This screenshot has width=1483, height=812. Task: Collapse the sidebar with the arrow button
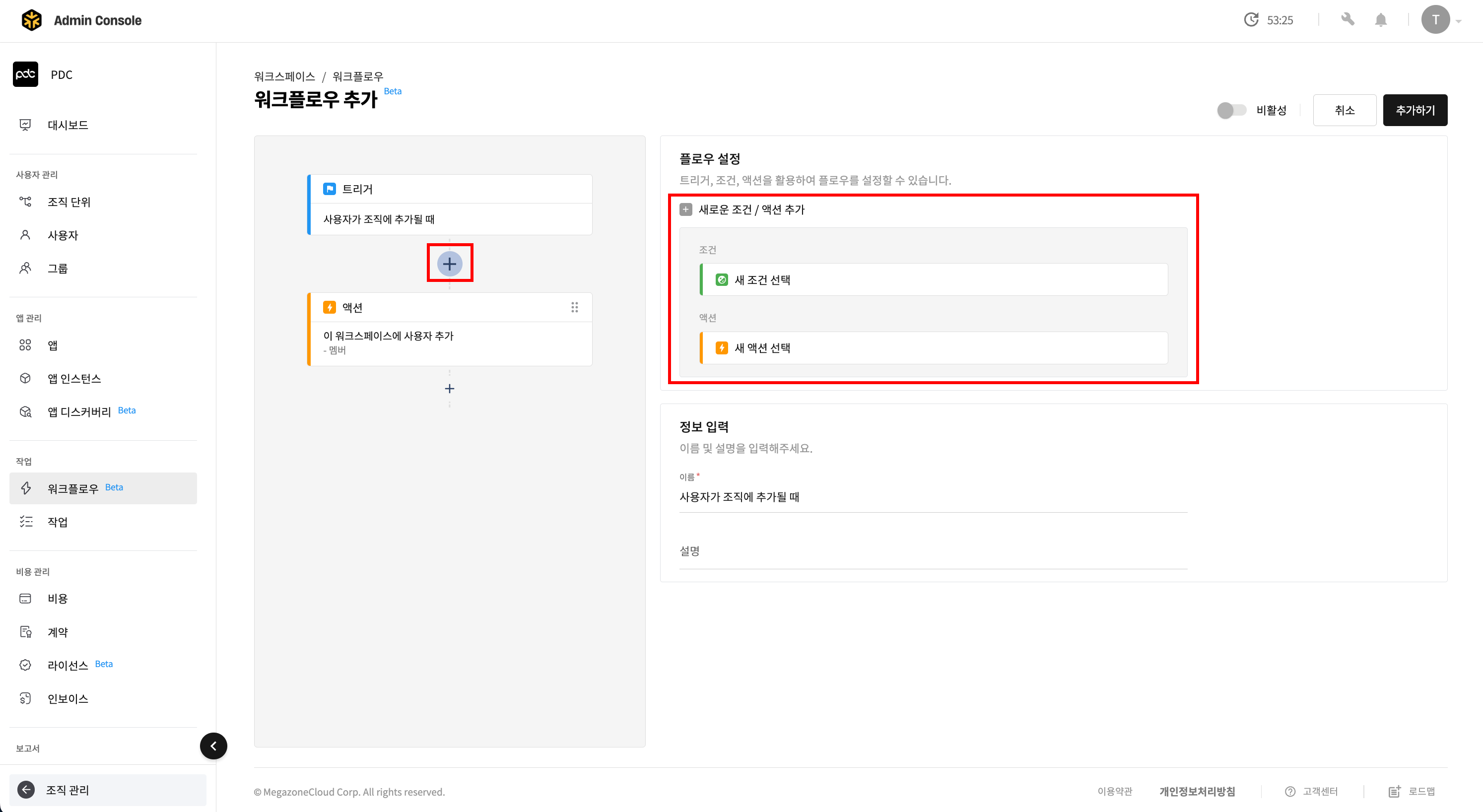point(213,746)
